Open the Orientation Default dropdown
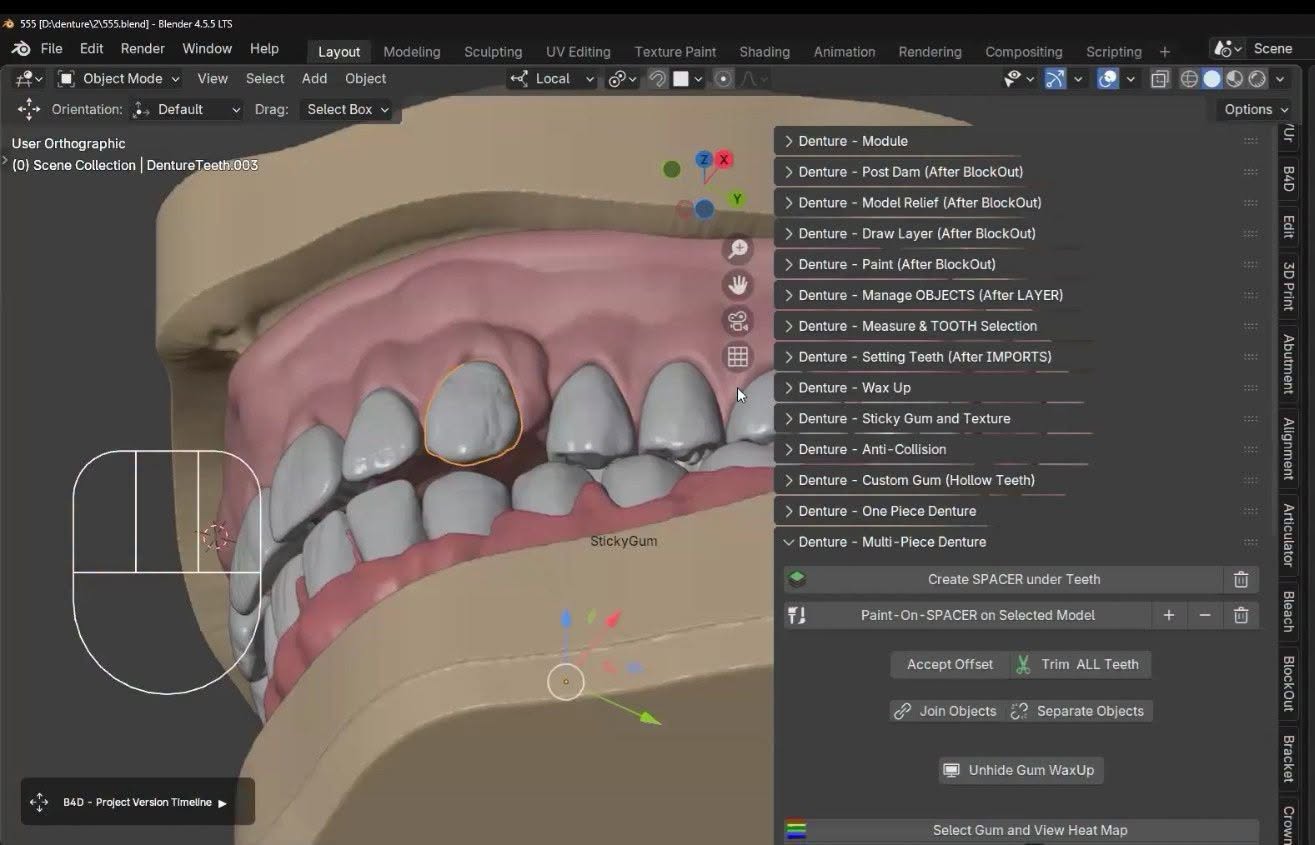Image resolution: width=1315 pixels, height=845 pixels. 187,109
